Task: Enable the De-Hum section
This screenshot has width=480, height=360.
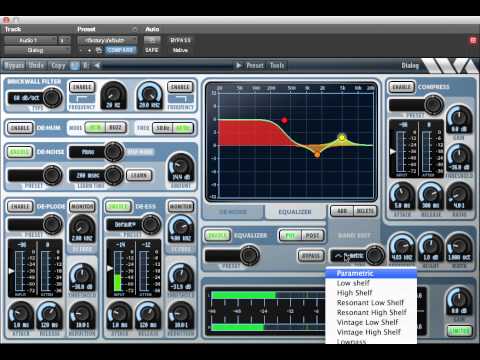Action: (x=20, y=128)
